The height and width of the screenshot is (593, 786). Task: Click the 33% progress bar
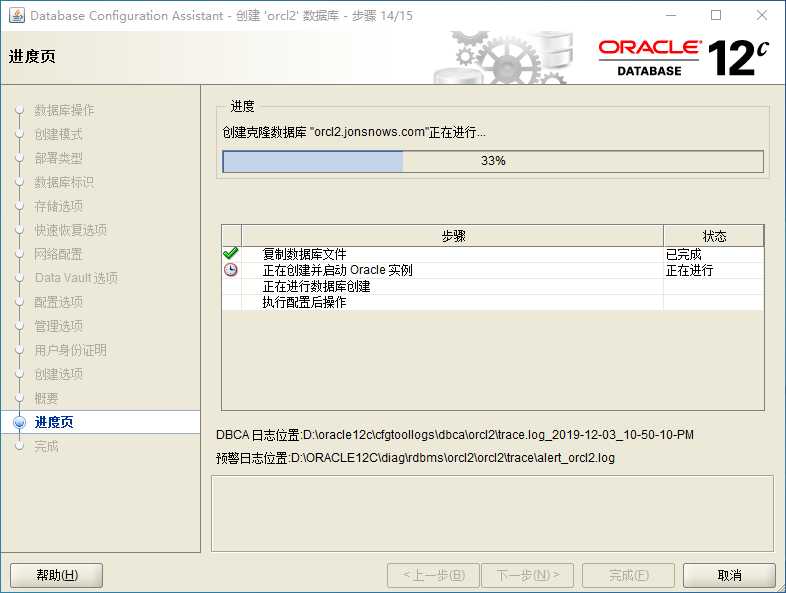492,161
